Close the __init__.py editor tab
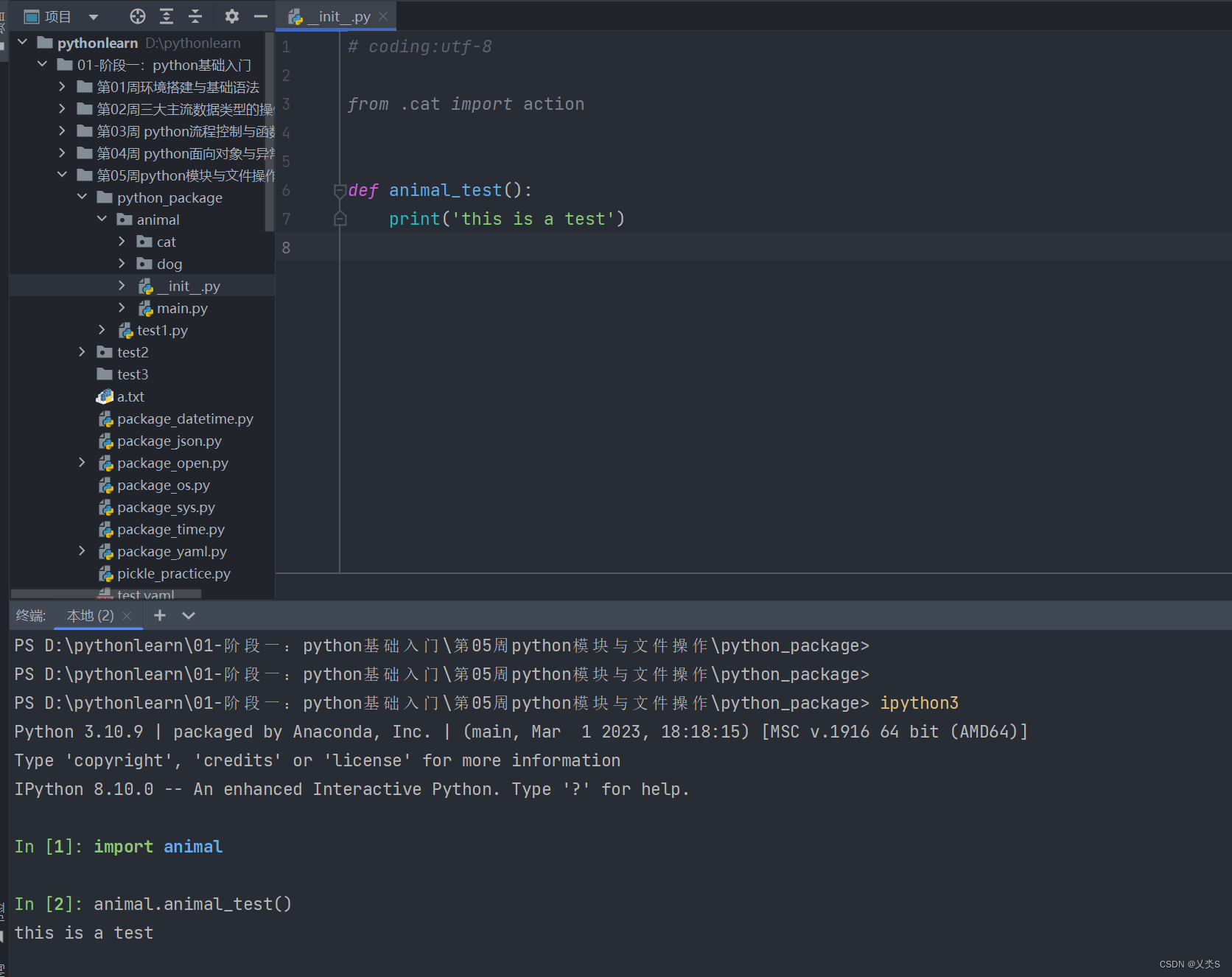This screenshot has height=977, width=1232. [x=383, y=16]
